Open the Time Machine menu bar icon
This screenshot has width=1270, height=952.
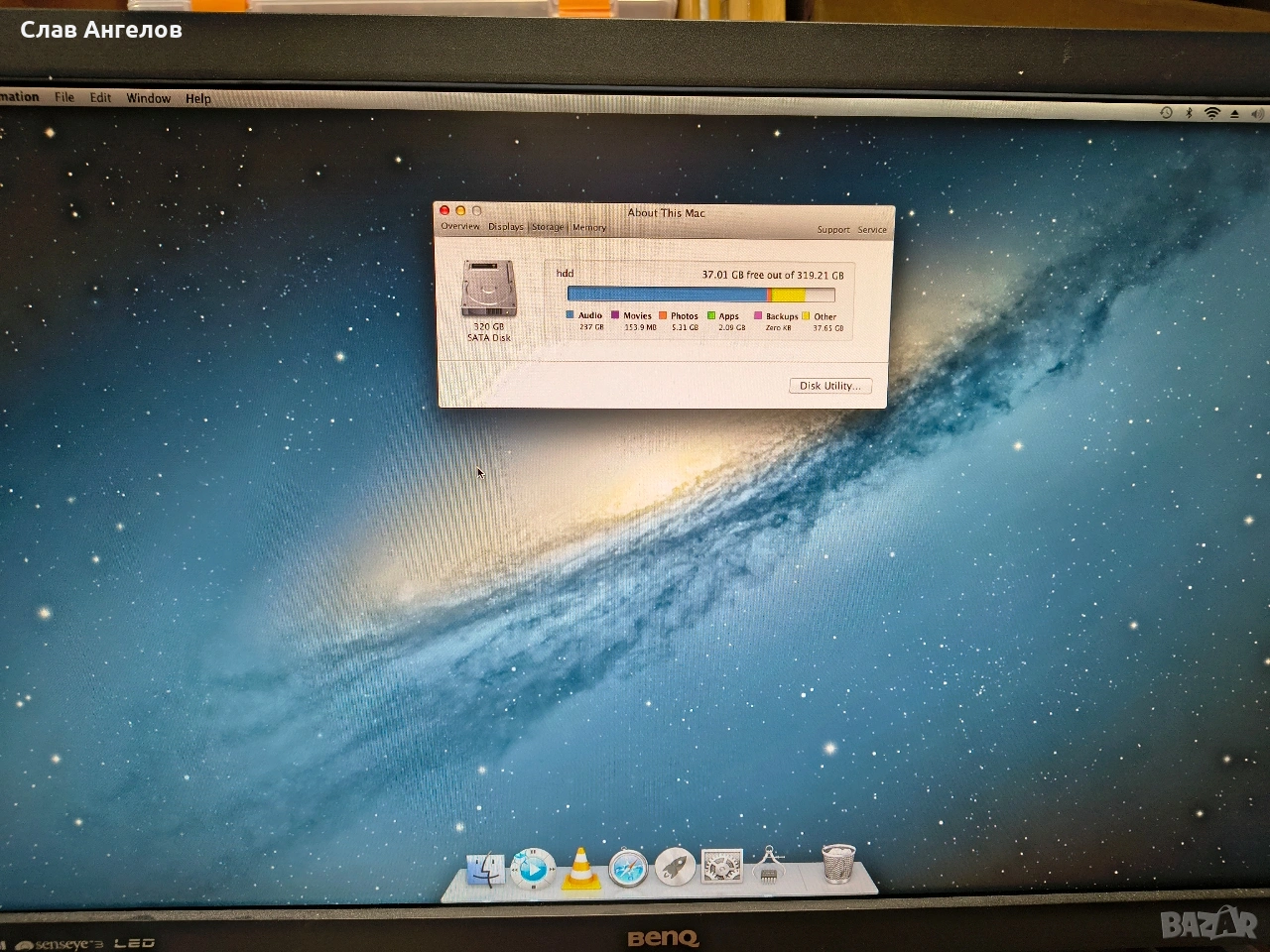(x=1166, y=113)
